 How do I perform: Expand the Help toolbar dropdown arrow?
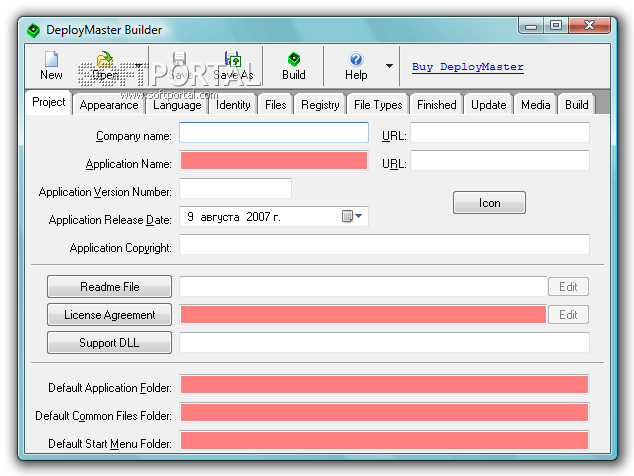click(389, 66)
